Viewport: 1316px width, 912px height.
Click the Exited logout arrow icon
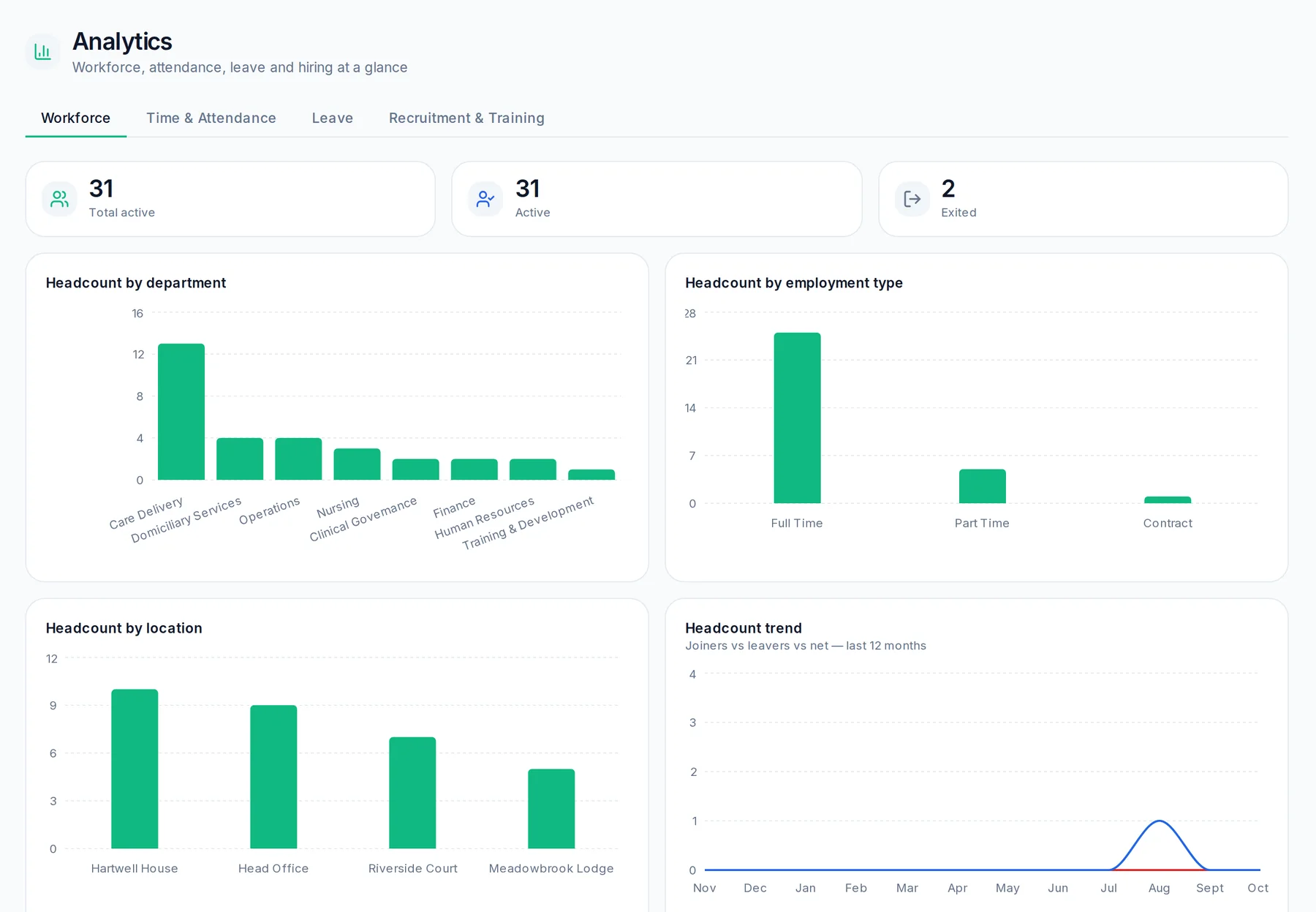pos(912,199)
